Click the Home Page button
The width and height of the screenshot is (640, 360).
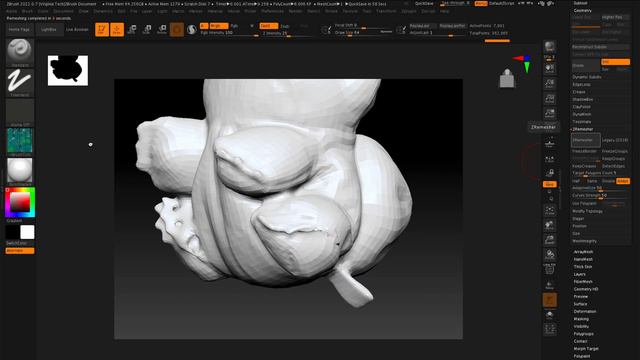pos(20,29)
